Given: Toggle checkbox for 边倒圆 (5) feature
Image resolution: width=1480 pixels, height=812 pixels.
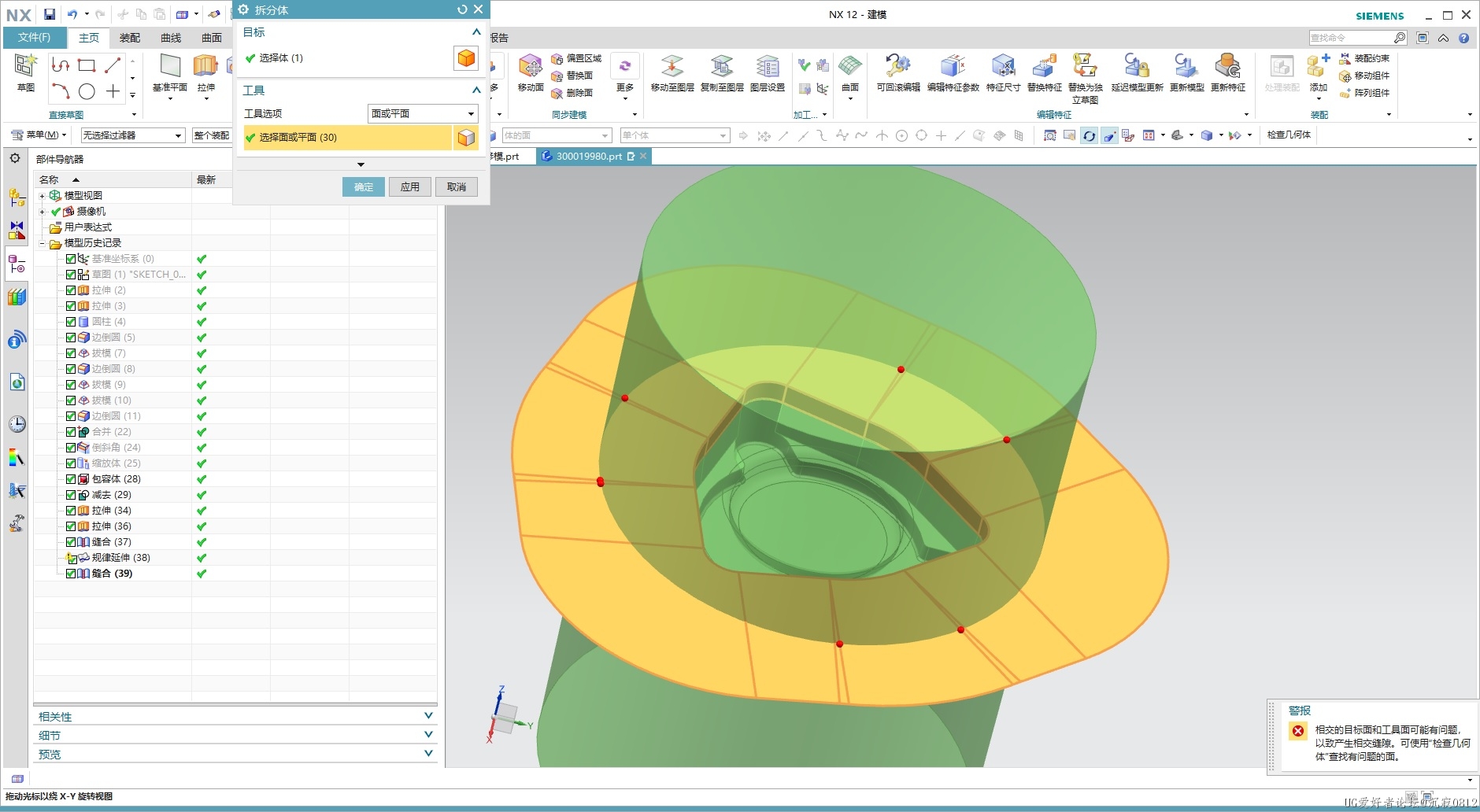Looking at the screenshot, I should [x=71, y=338].
